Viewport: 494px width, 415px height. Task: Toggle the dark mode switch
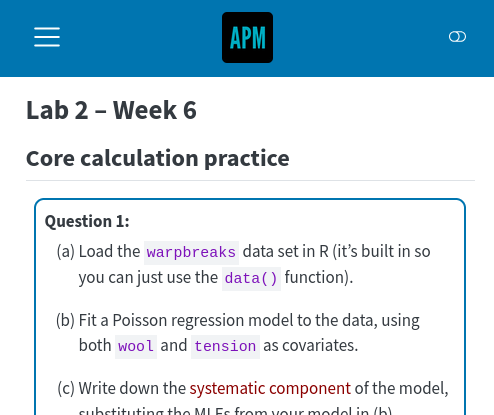pyautogui.click(x=457, y=37)
